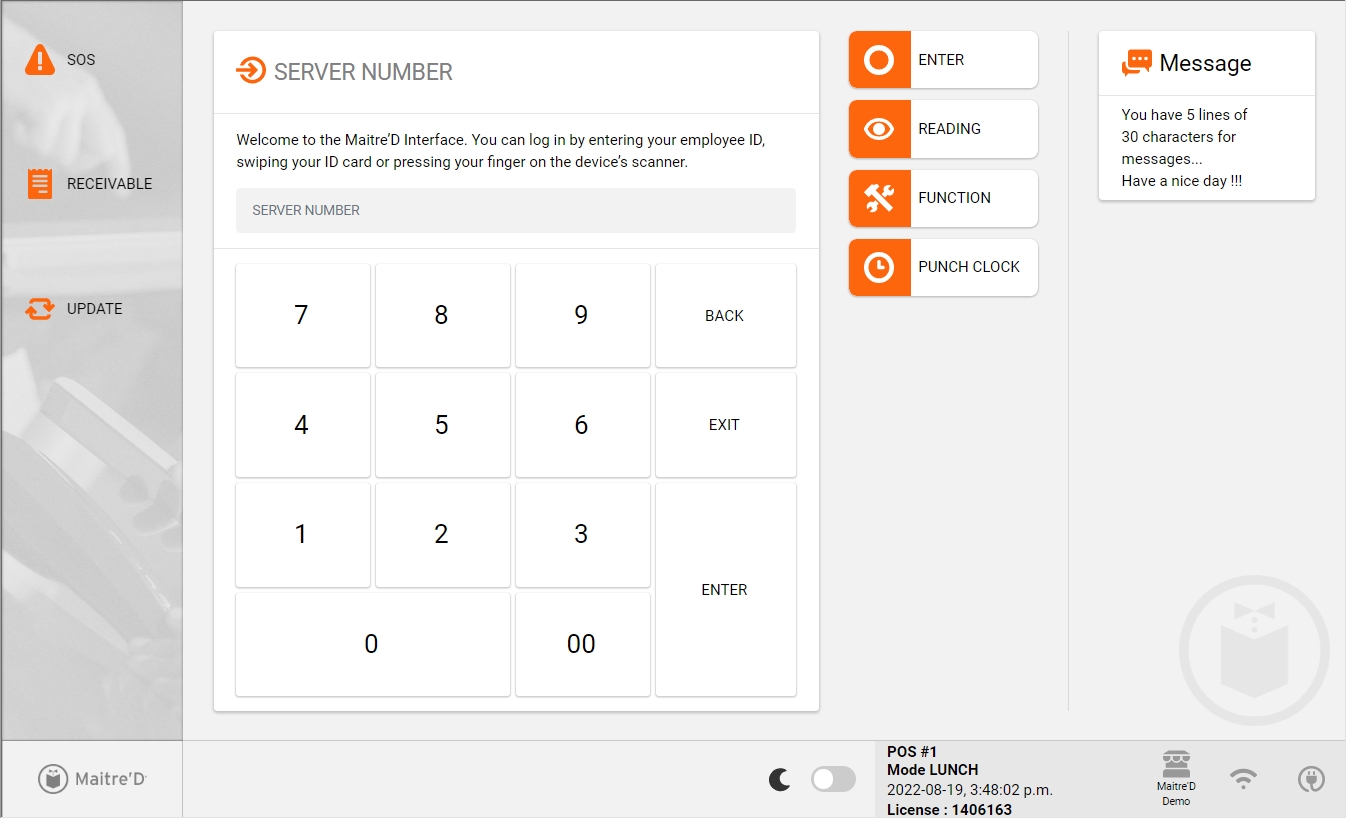
Task: Click the Maitre'D Demo store icon
Action: [x=1176, y=766]
